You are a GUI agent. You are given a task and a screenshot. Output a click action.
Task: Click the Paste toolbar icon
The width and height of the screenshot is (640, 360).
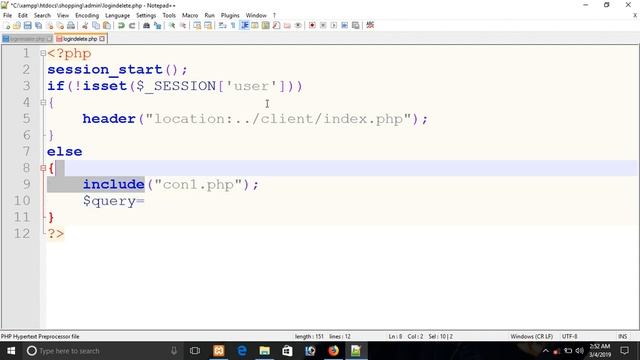point(107,25)
